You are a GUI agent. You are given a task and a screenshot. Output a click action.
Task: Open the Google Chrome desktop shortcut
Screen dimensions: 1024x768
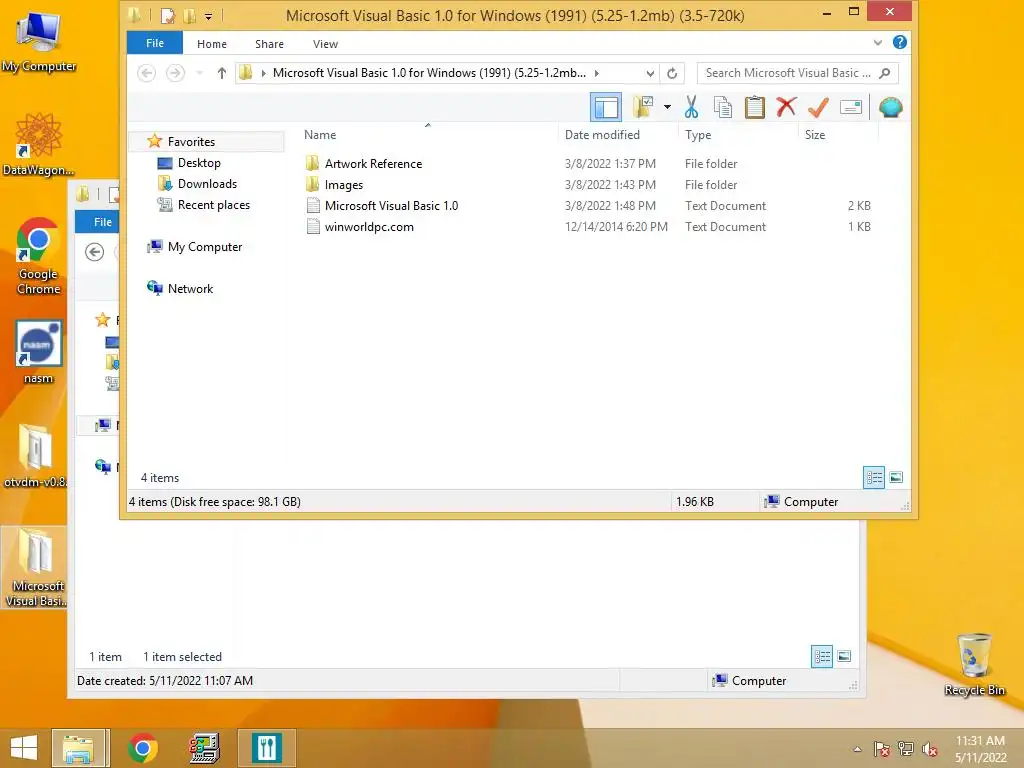[x=39, y=256]
